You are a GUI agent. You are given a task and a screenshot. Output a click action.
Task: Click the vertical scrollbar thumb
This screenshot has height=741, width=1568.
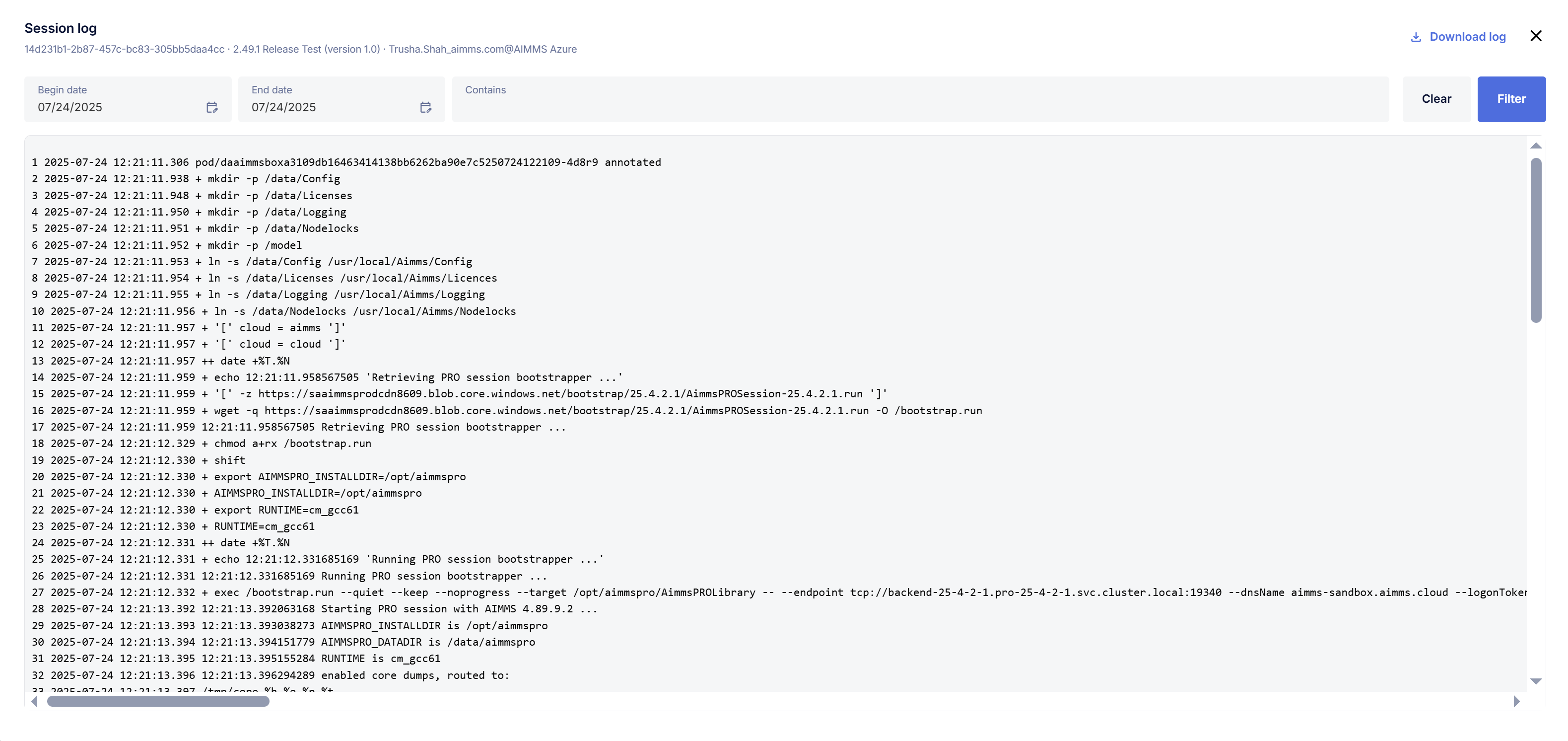tap(1536, 240)
